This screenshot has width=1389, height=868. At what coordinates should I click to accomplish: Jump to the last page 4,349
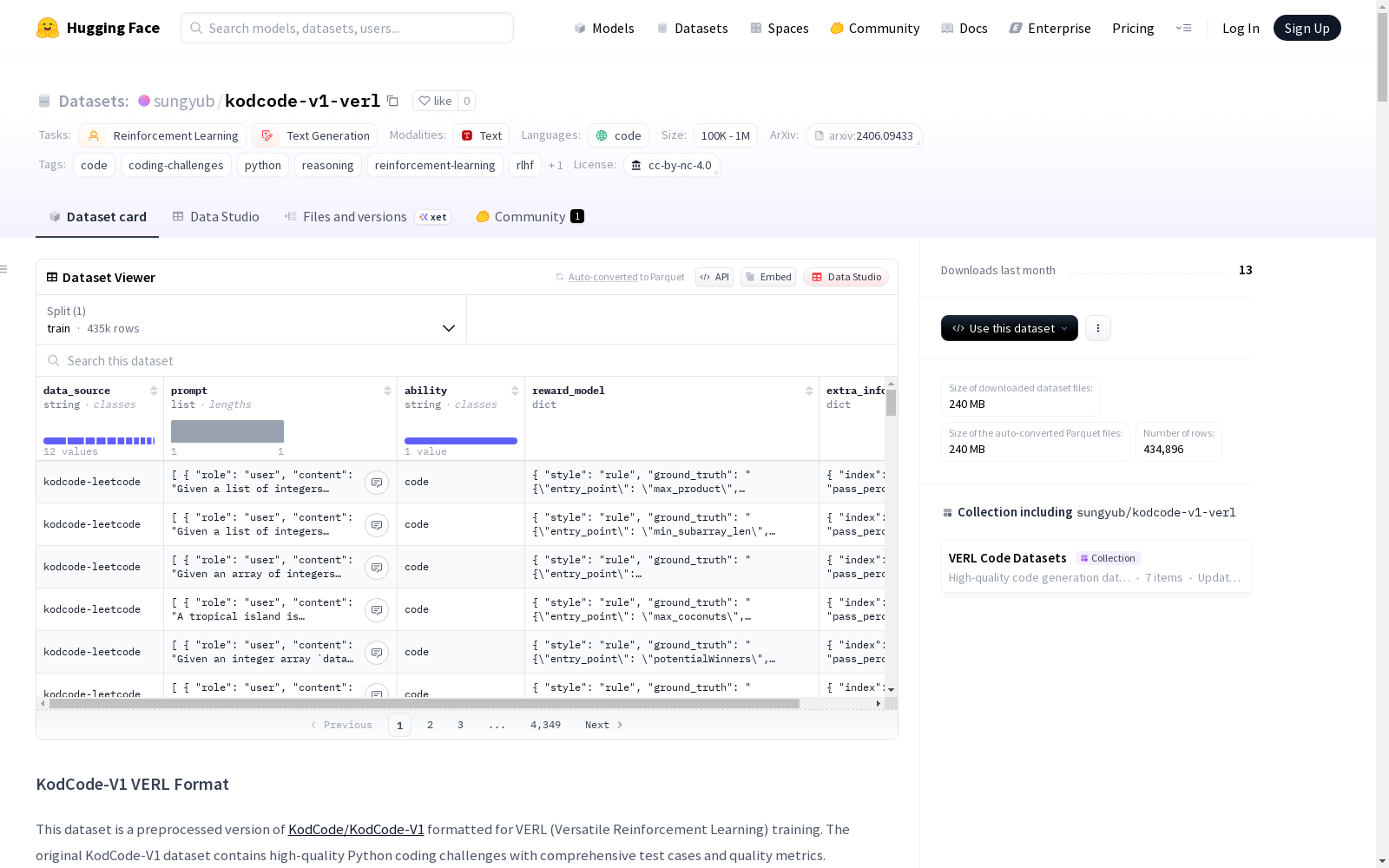[x=545, y=725]
